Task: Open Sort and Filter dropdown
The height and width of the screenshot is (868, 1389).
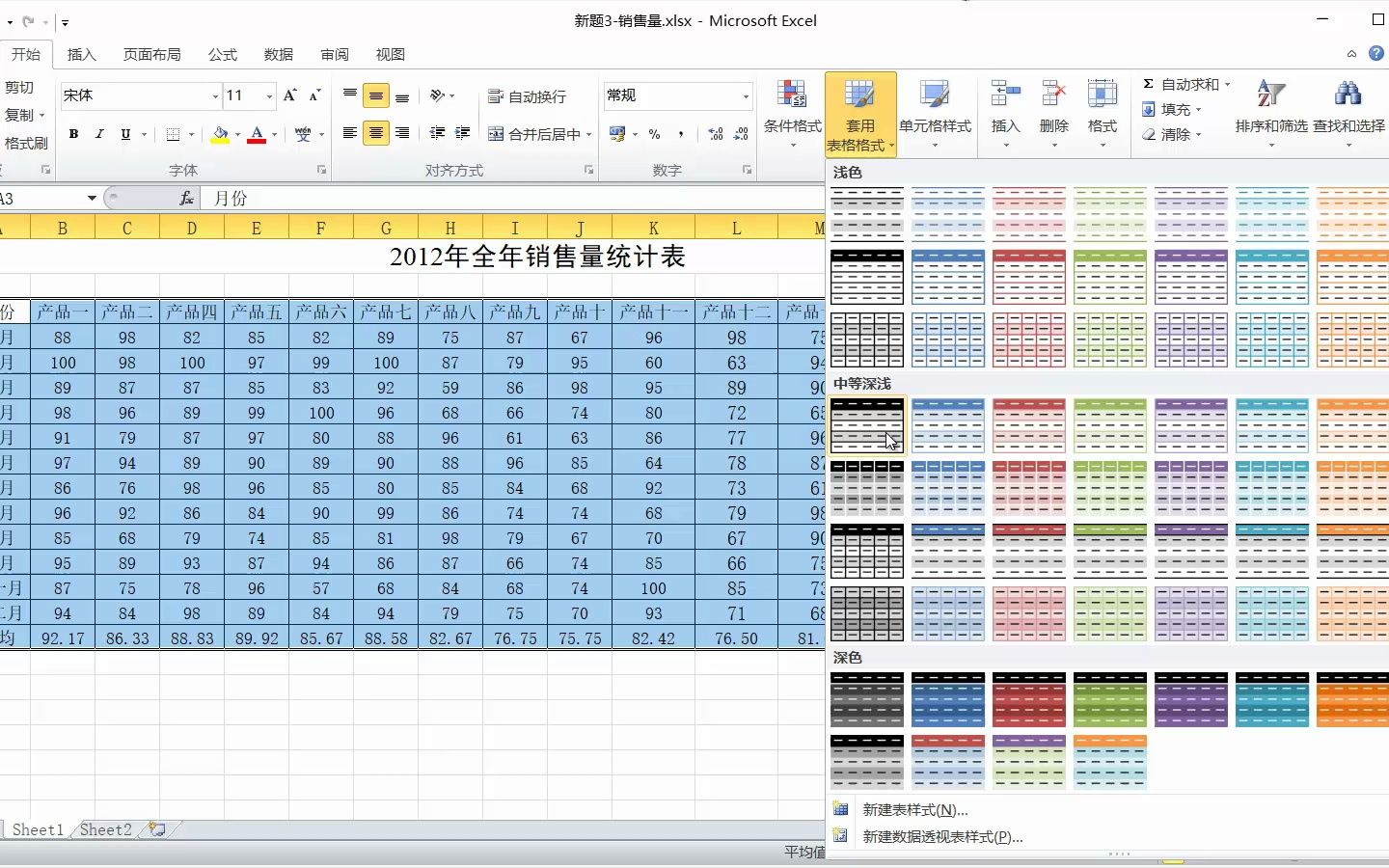Action: click(1271, 114)
